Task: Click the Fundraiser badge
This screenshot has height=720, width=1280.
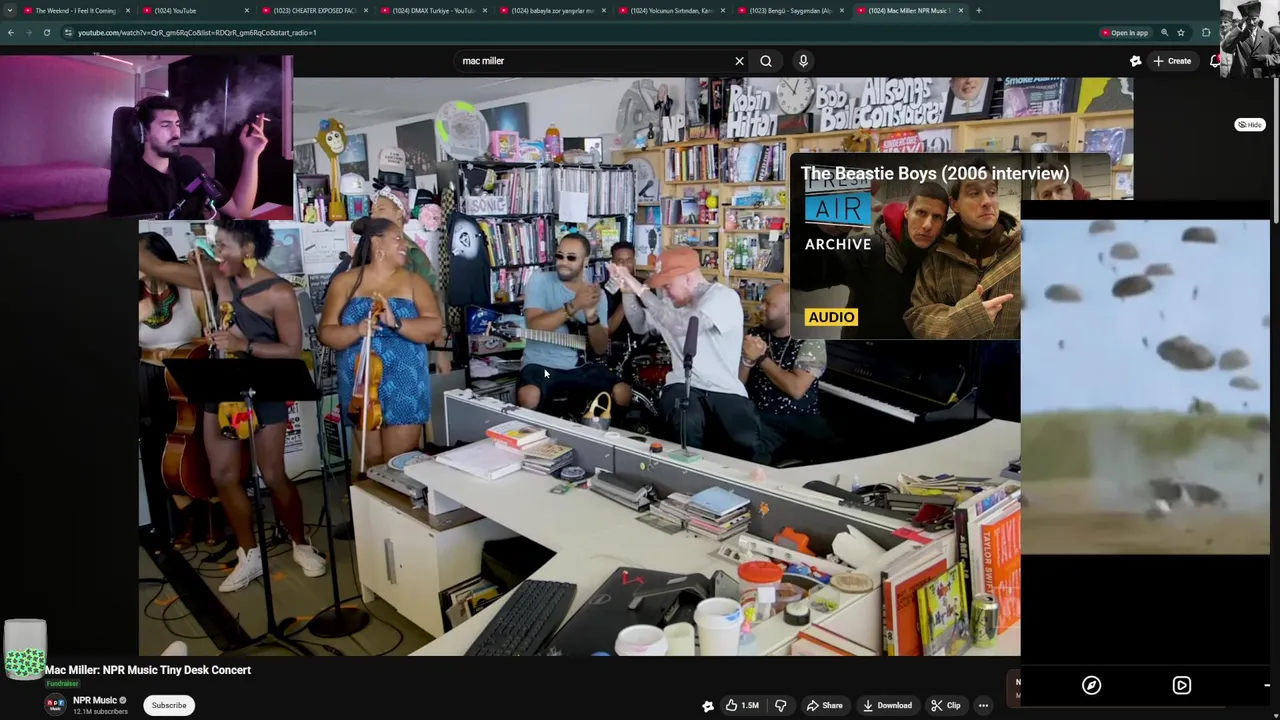Action: 62,684
